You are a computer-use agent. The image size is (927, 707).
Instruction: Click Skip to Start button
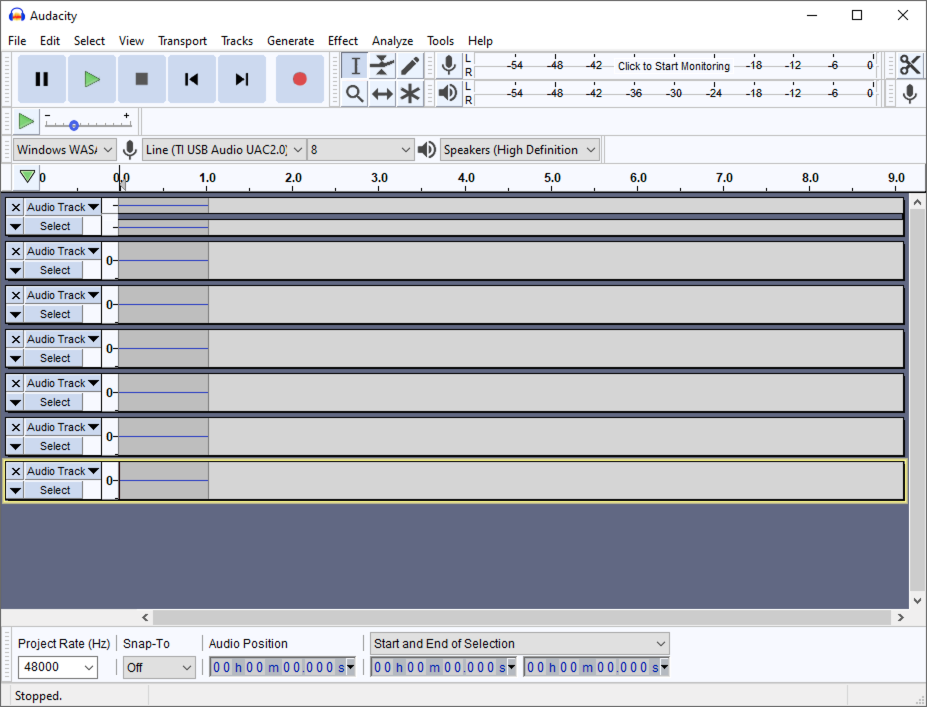(x=192, y=79)
